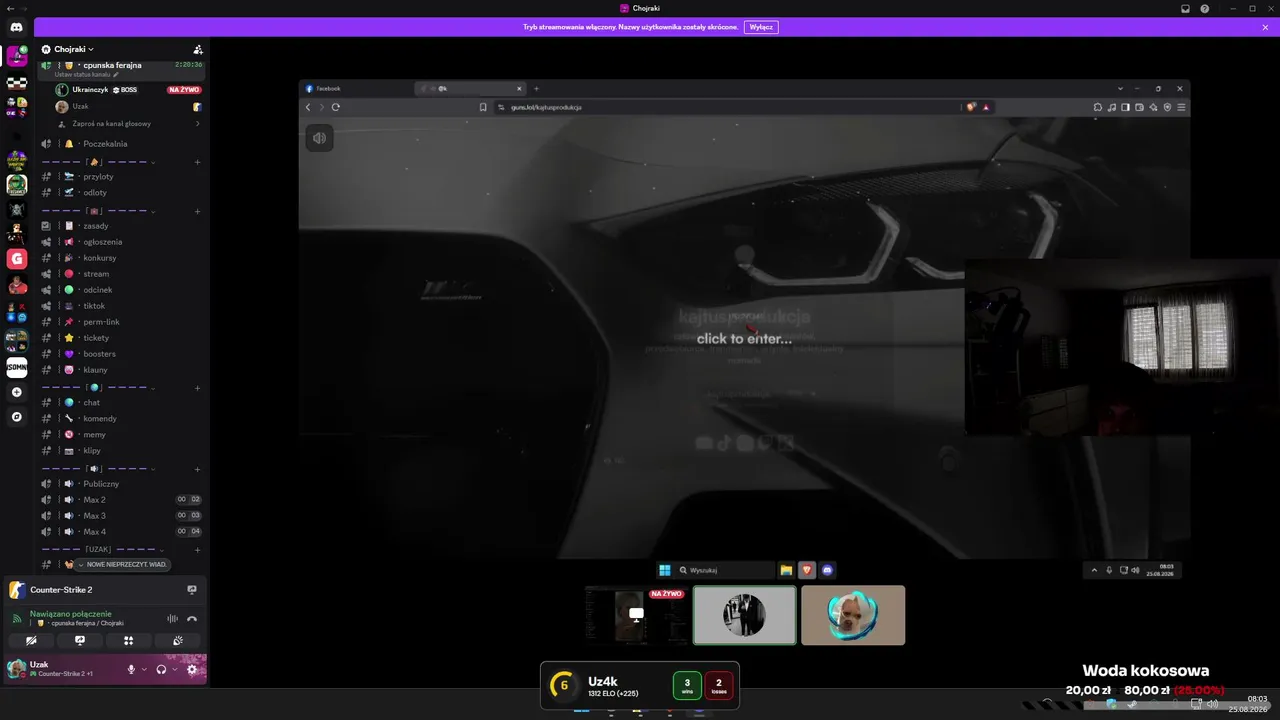Open headphone output options arrow

[x=174, y=669]
